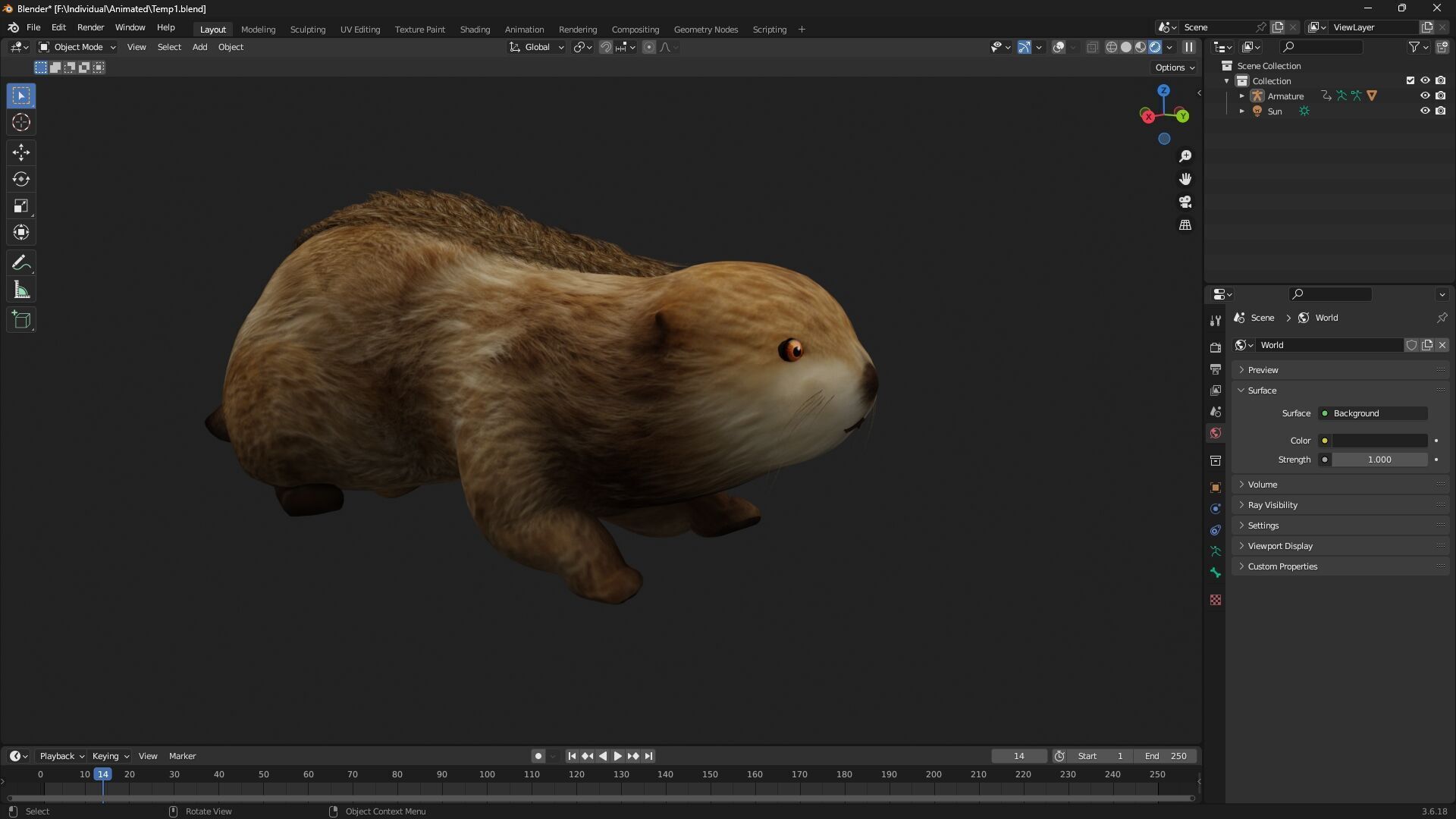Image resolution: width=1456 pixels, height=819 pixels.
Task: Toggle camera view icon
Action: 1185,202
